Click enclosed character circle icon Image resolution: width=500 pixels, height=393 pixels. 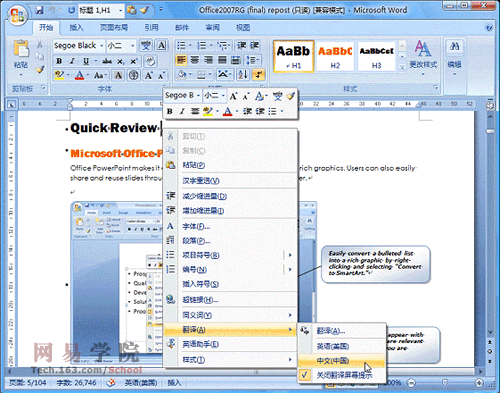133,75
